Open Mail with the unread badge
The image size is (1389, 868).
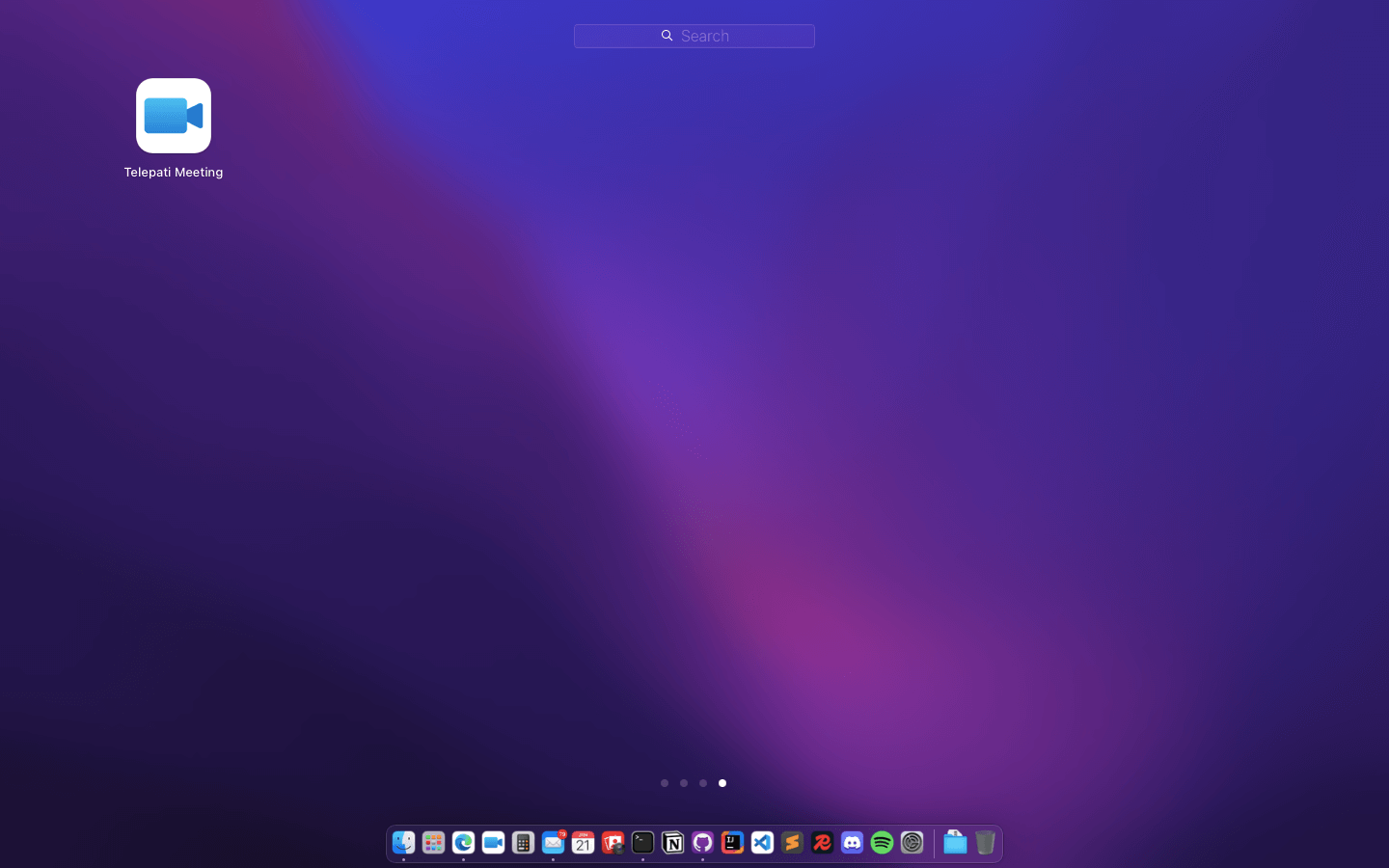point(553,843)
